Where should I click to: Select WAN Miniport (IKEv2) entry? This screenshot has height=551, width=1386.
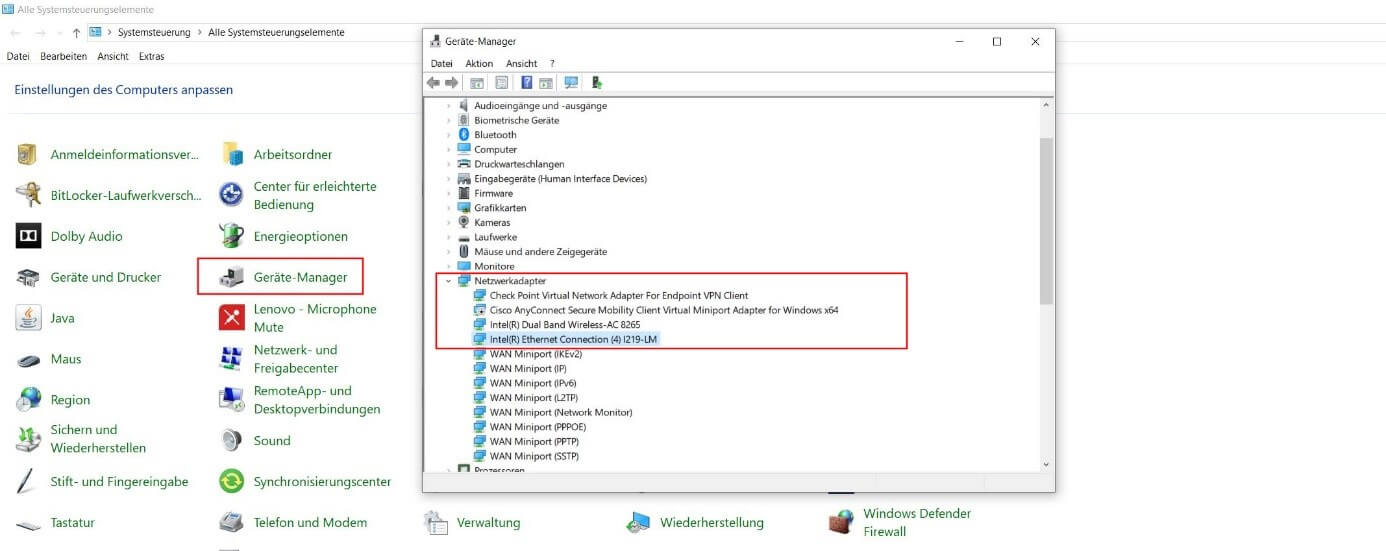click(536, 354)
